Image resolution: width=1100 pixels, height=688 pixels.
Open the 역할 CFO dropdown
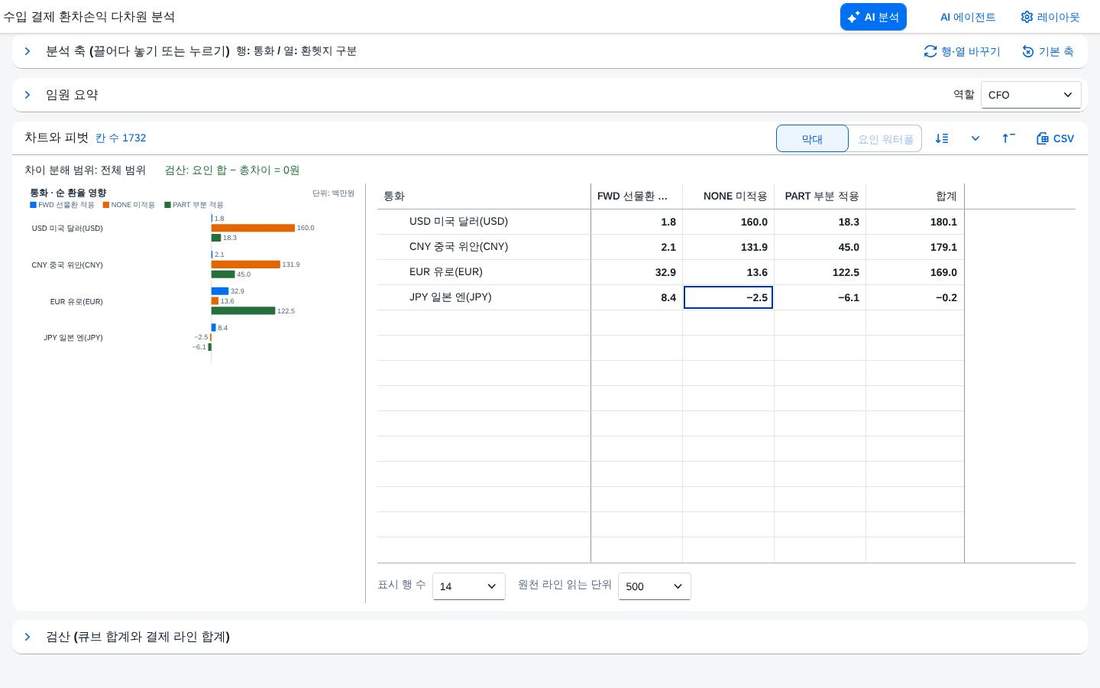pyautogui.click(x=1031, y=95)
